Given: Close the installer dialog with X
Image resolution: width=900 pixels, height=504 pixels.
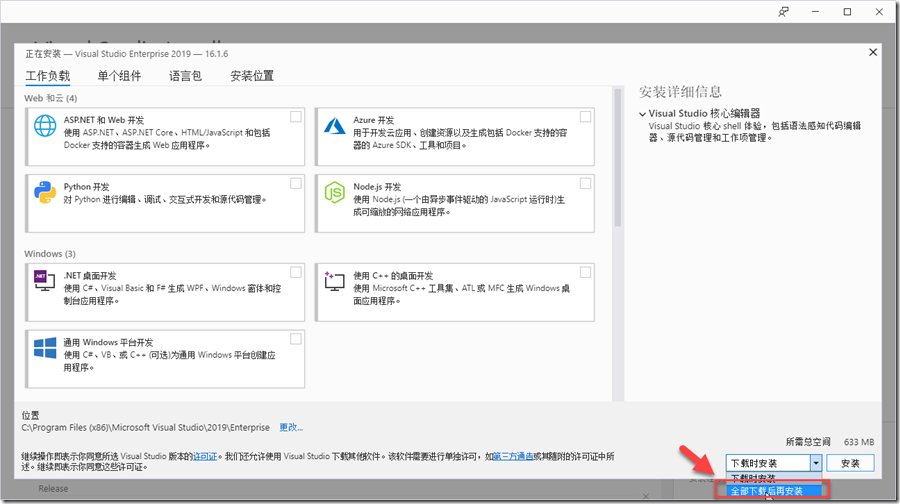Looking at the screenshot, I should tap(872, 52).
